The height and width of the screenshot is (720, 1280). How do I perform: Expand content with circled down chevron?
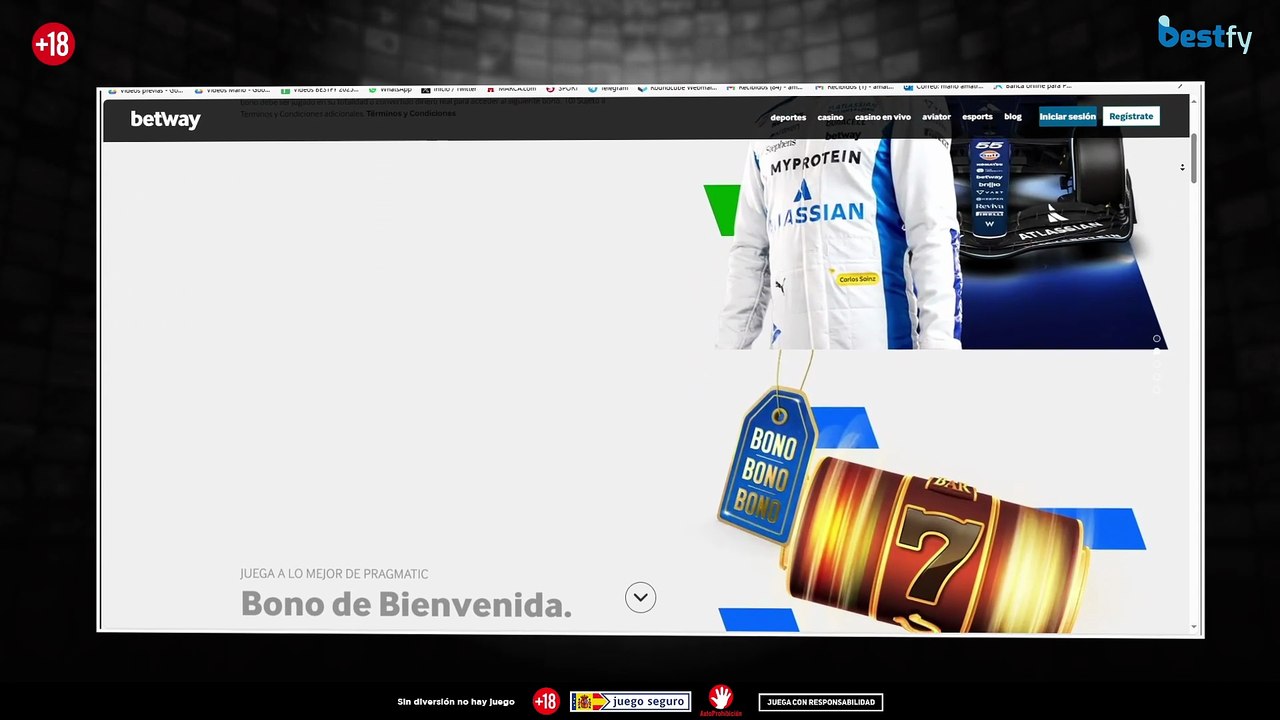tap(641, 597)
